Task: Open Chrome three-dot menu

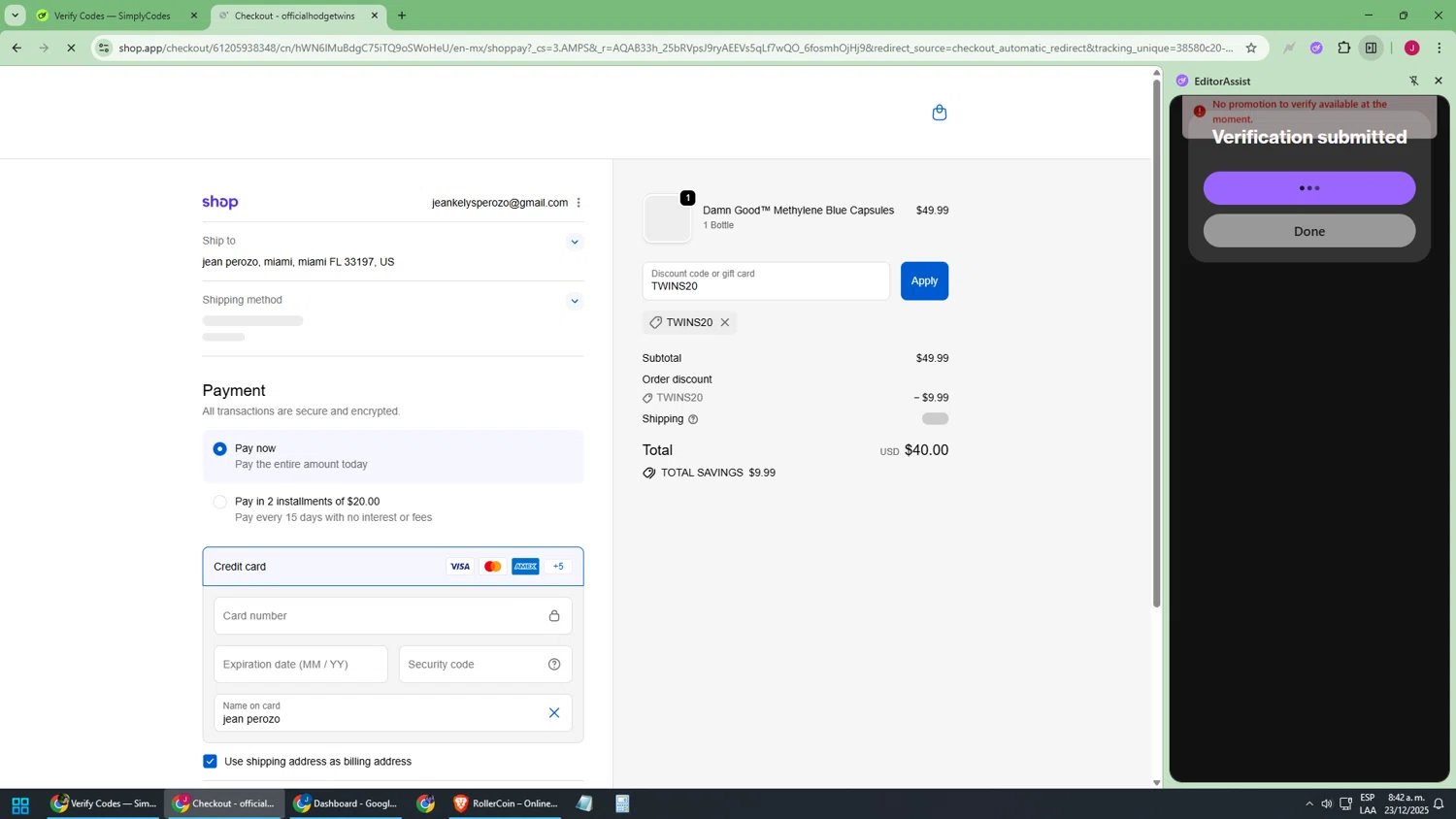Action: click(x=1439, y=48)
